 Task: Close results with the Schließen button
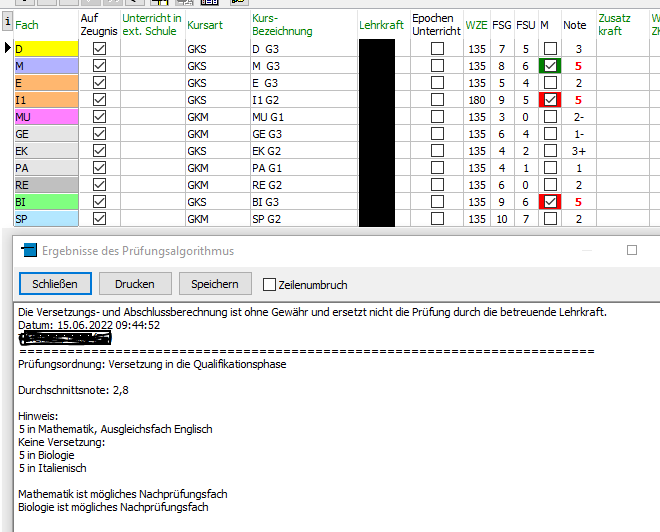(x=55, y=284)
